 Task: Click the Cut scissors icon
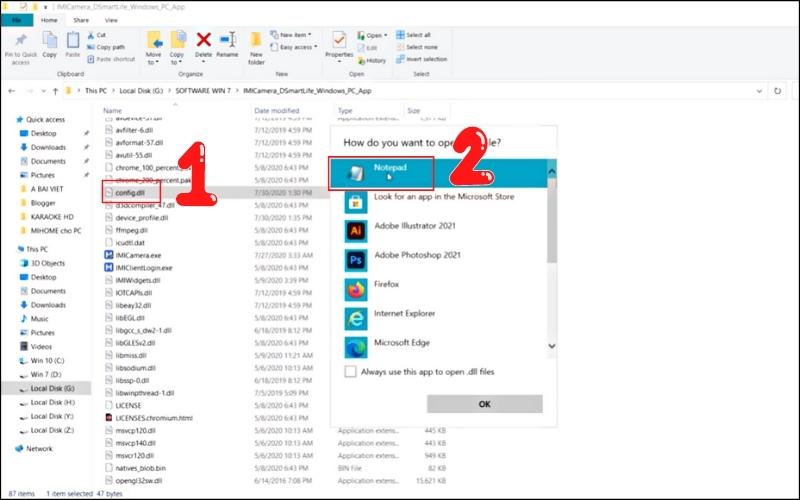(x=91, y=35)
